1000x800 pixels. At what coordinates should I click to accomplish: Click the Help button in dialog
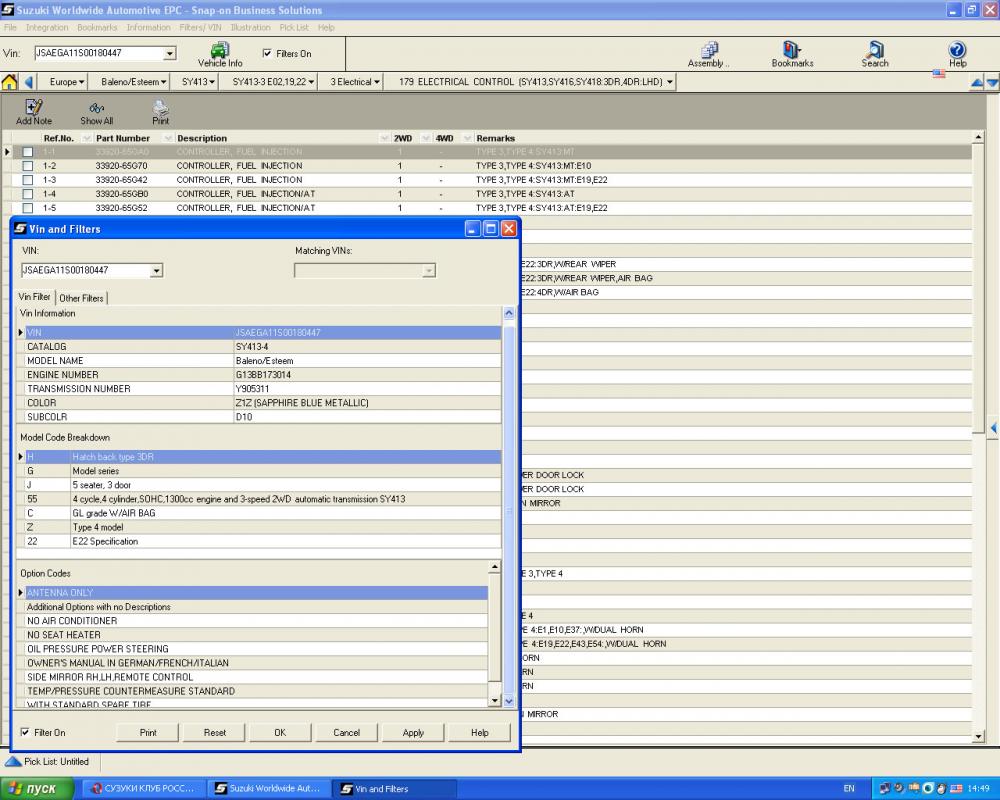[480, 732]
